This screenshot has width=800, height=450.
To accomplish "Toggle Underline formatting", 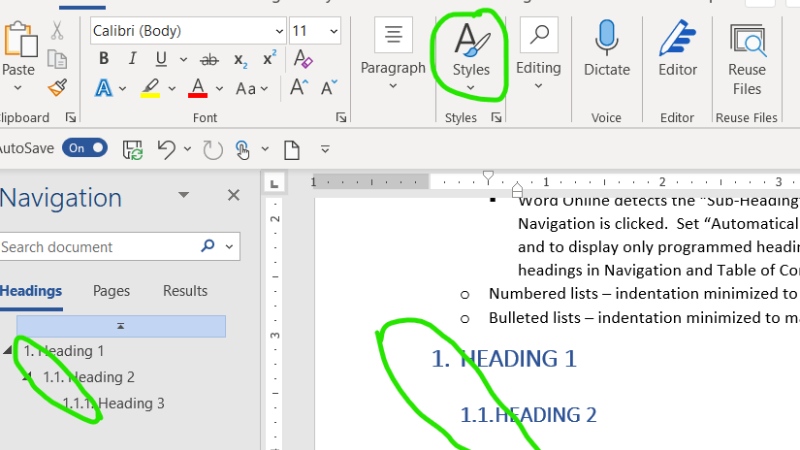I will tap(161, 59).
